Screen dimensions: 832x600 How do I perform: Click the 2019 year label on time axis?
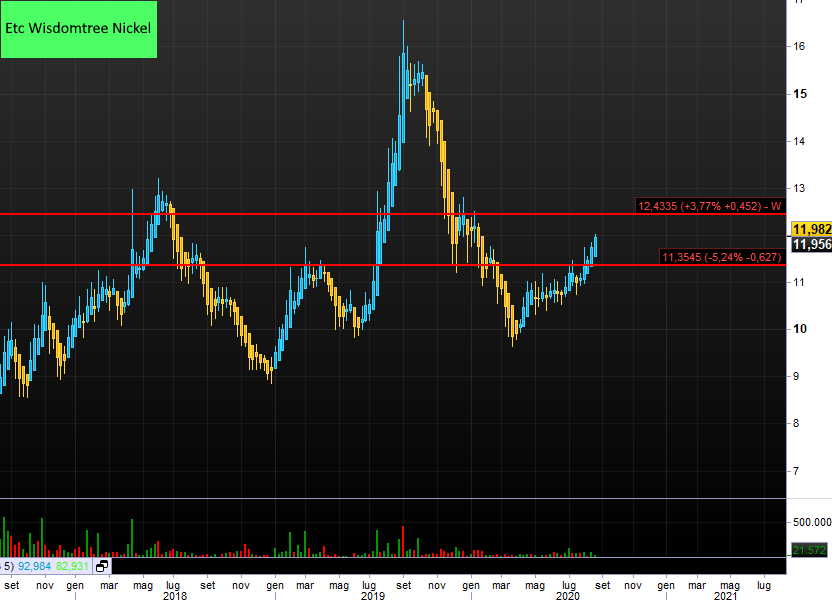(x=373, y=596)
